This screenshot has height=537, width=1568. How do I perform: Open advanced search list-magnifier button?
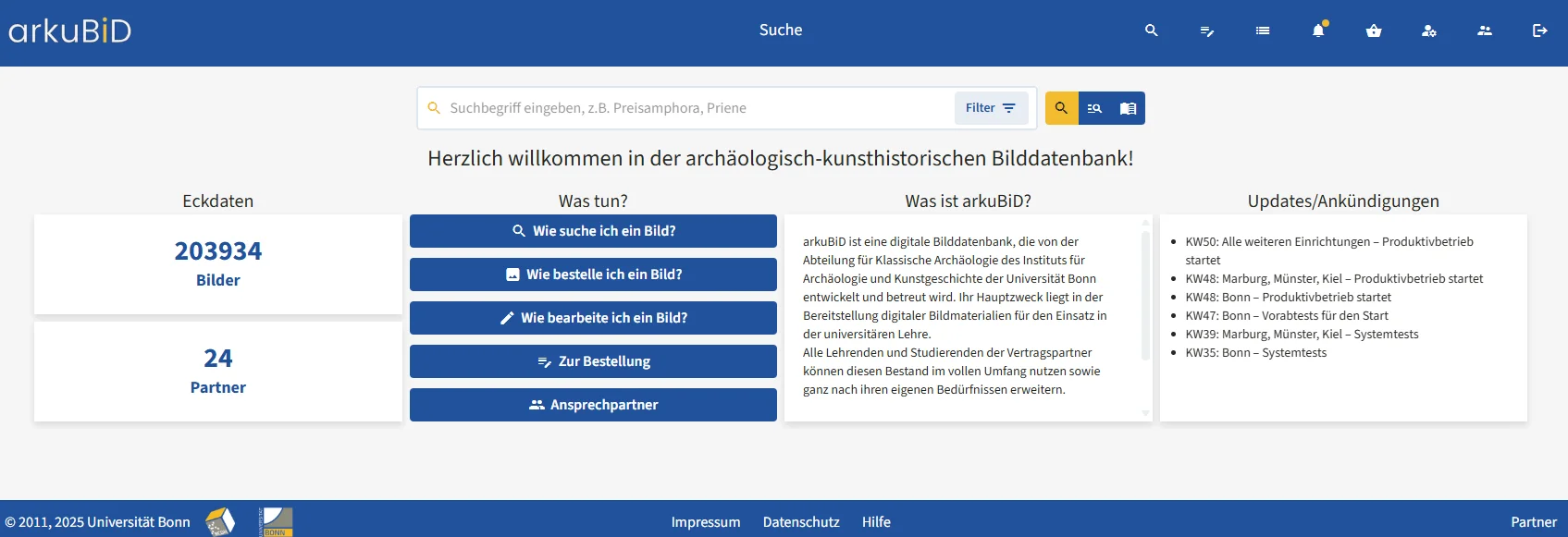coord(1094,108)
